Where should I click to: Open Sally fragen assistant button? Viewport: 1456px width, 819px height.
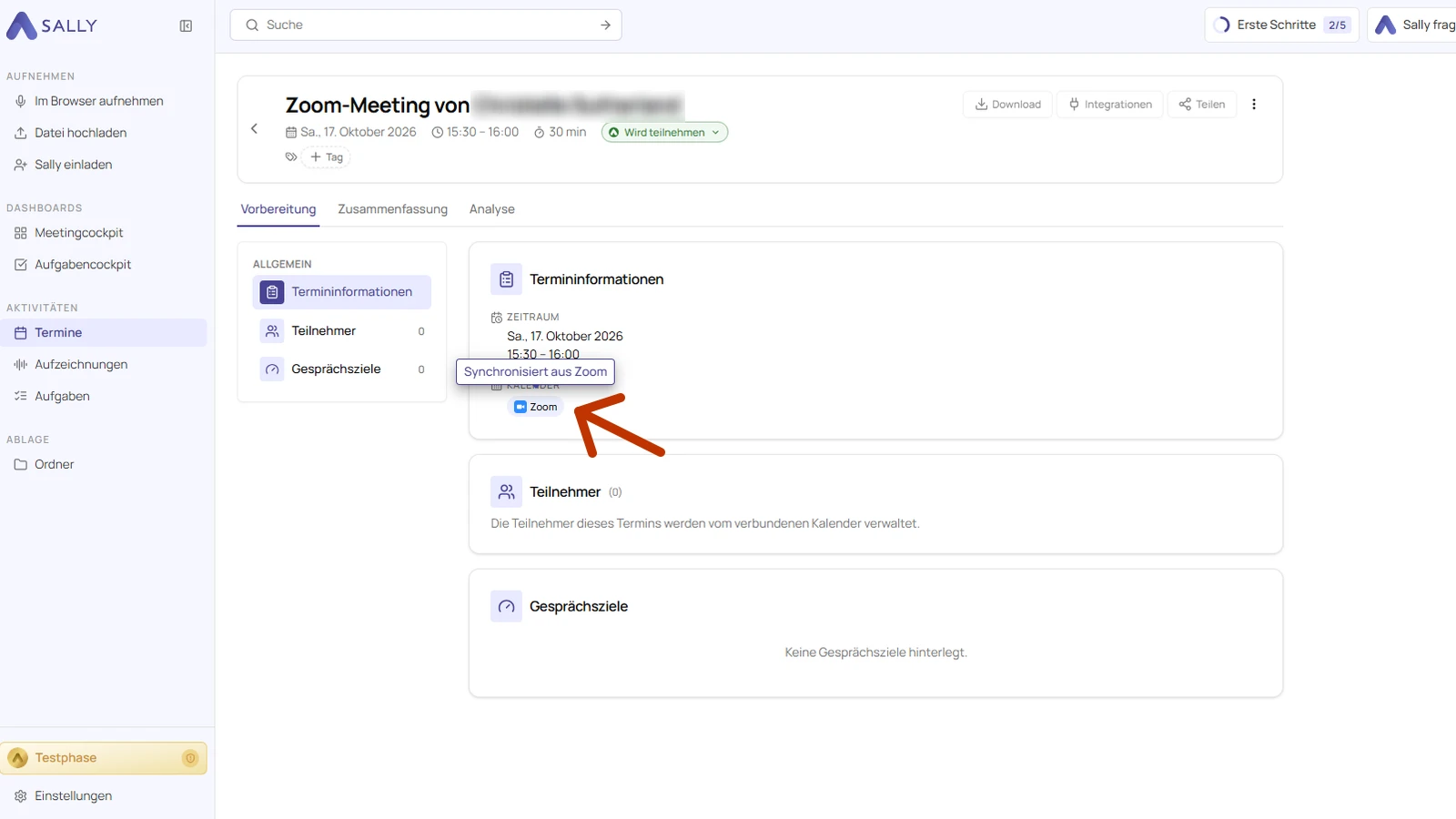(x=1414, y=25)
